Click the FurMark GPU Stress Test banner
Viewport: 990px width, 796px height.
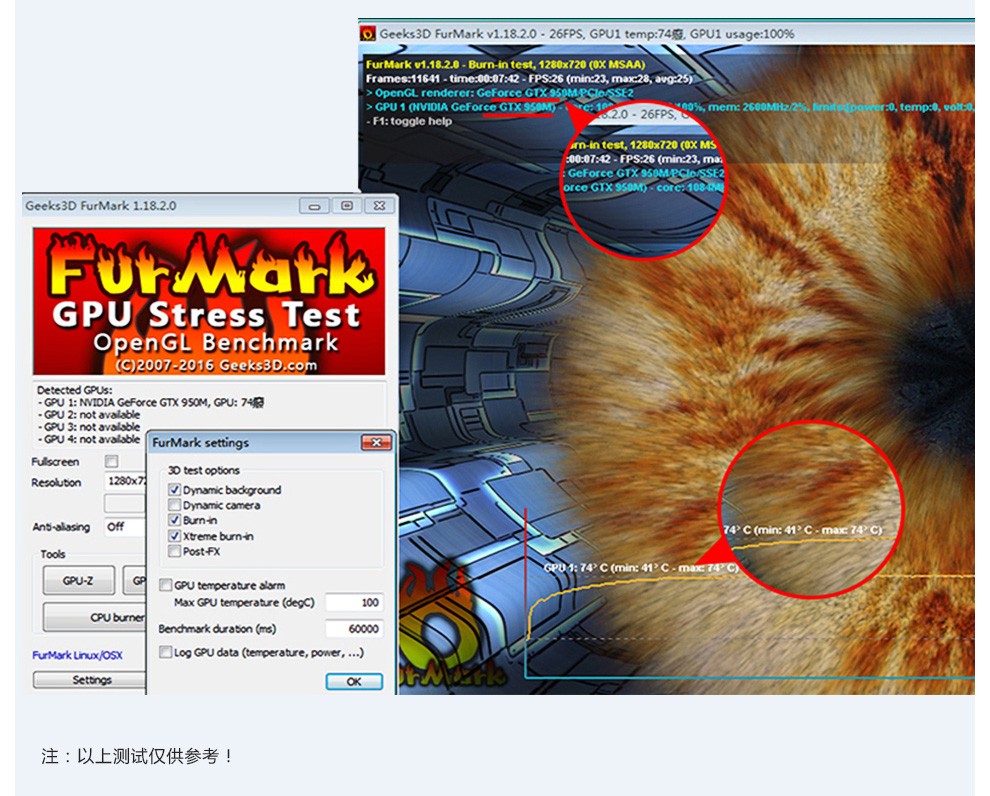(x=209, y=302)
